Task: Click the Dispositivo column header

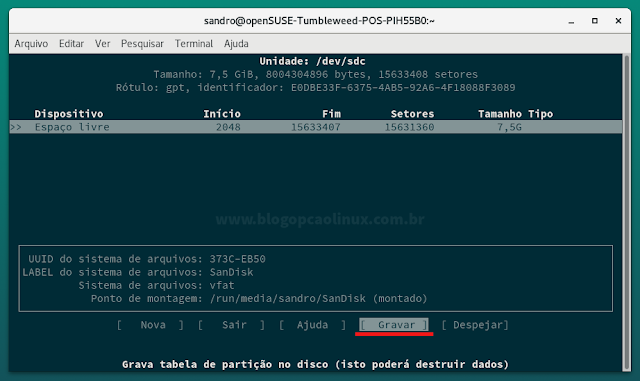Action: click(69, 114)
